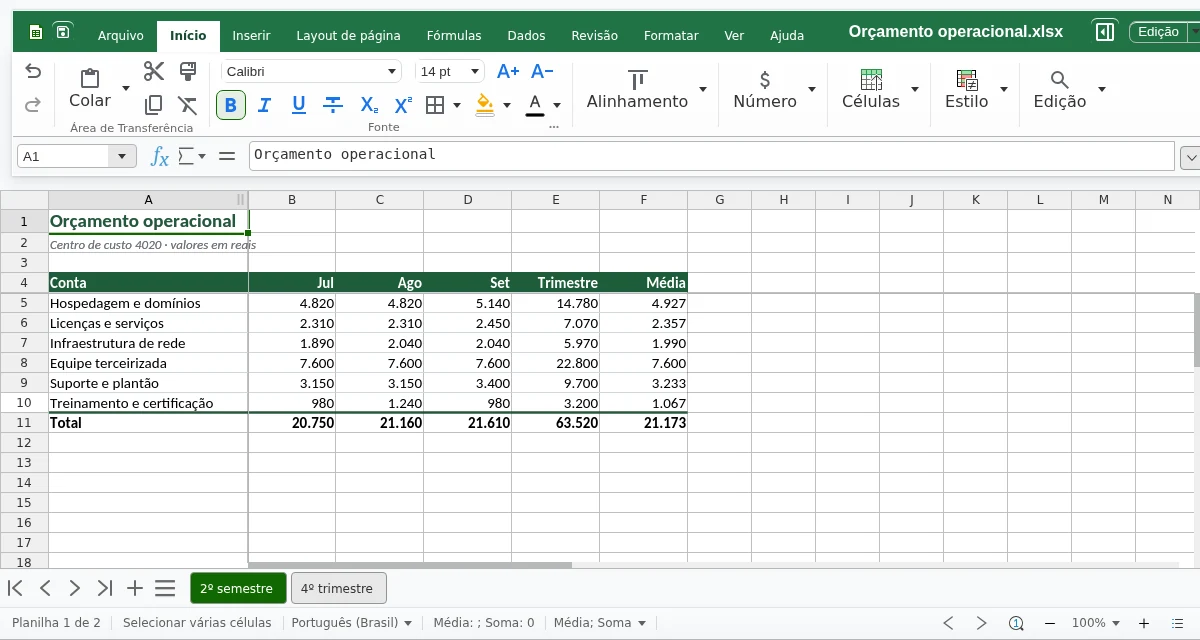Go to last sheet arrow
The image size is (1200, 640).
tap(105, 588)
